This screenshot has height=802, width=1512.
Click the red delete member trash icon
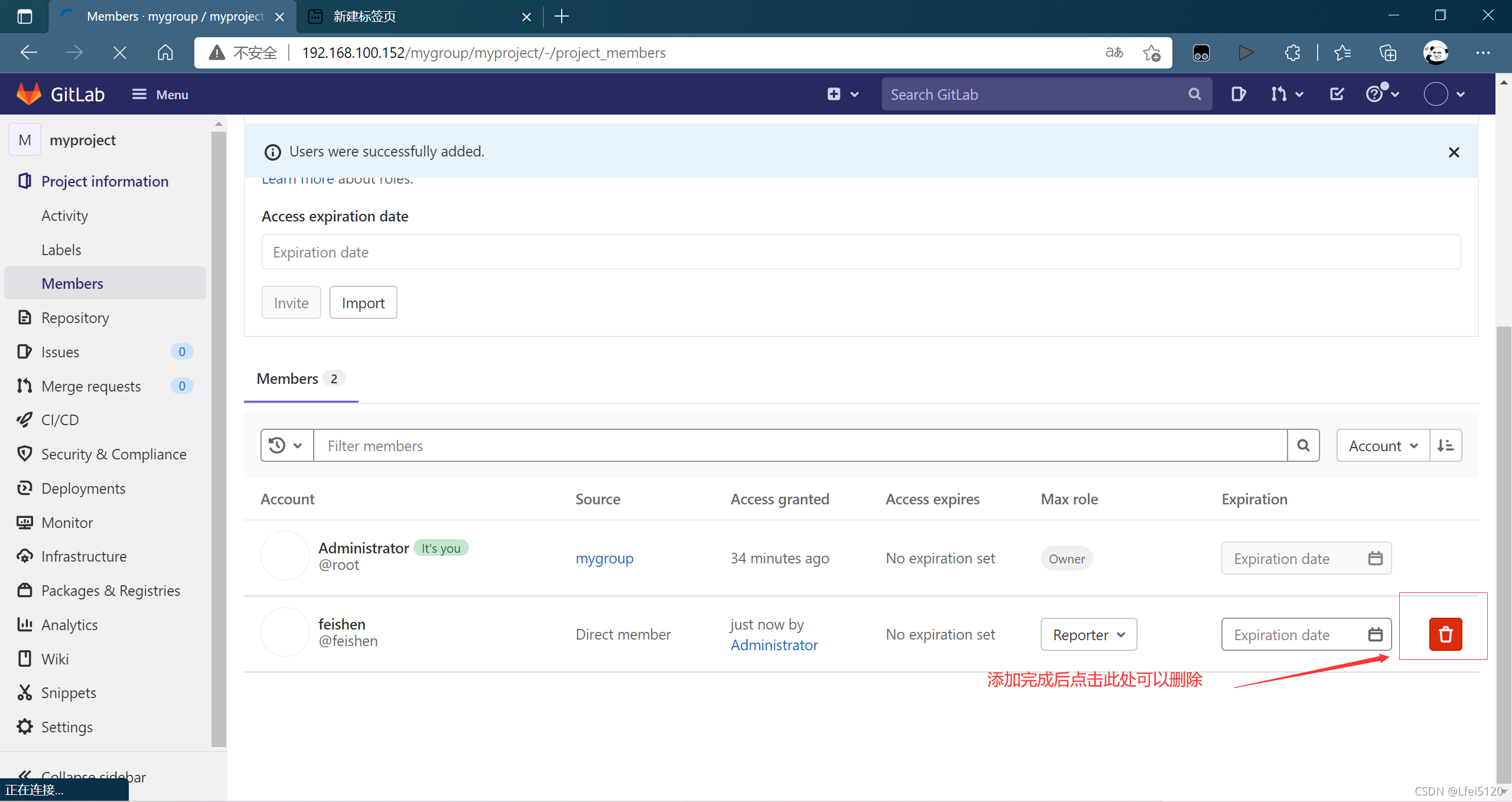(x=1445, y=634)
